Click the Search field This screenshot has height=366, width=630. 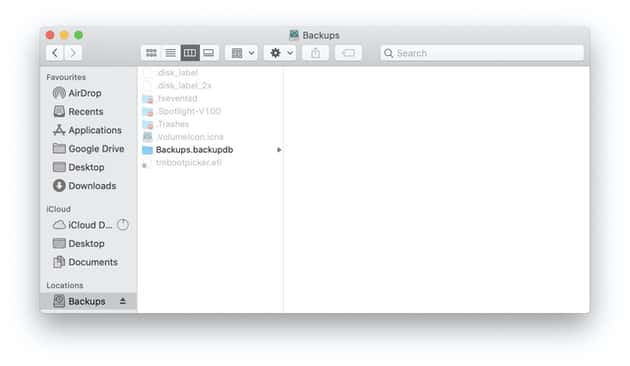tap(482, 53)
